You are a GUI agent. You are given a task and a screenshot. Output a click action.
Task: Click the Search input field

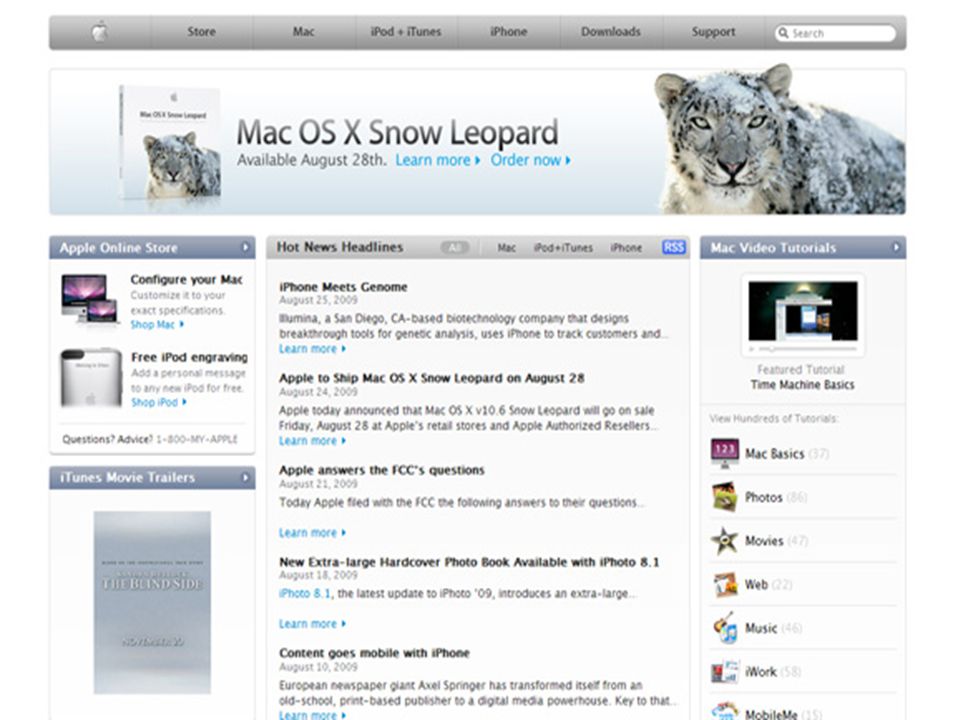[x=836, y=33]
